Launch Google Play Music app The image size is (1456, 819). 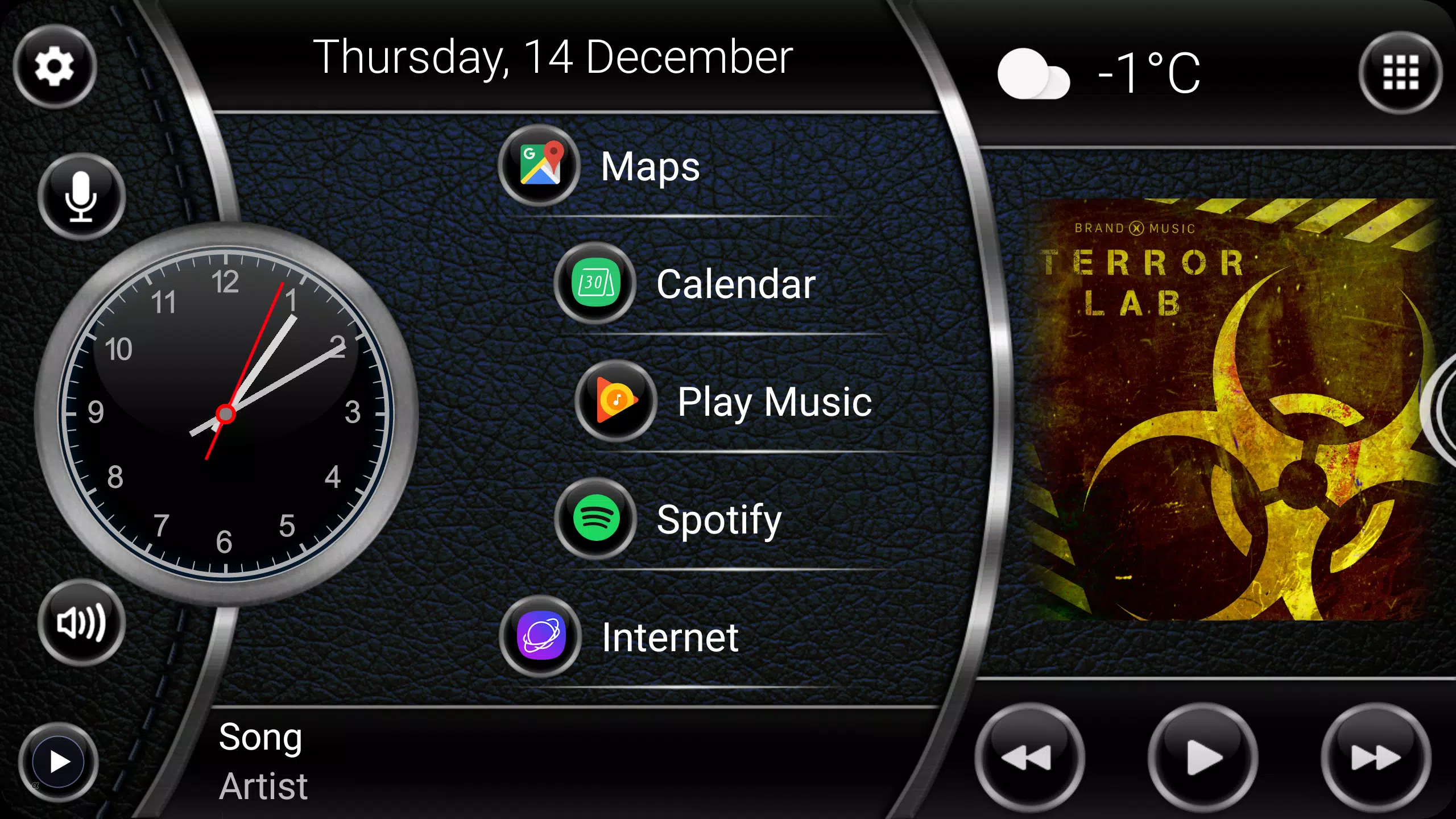[x=613, y=402]
